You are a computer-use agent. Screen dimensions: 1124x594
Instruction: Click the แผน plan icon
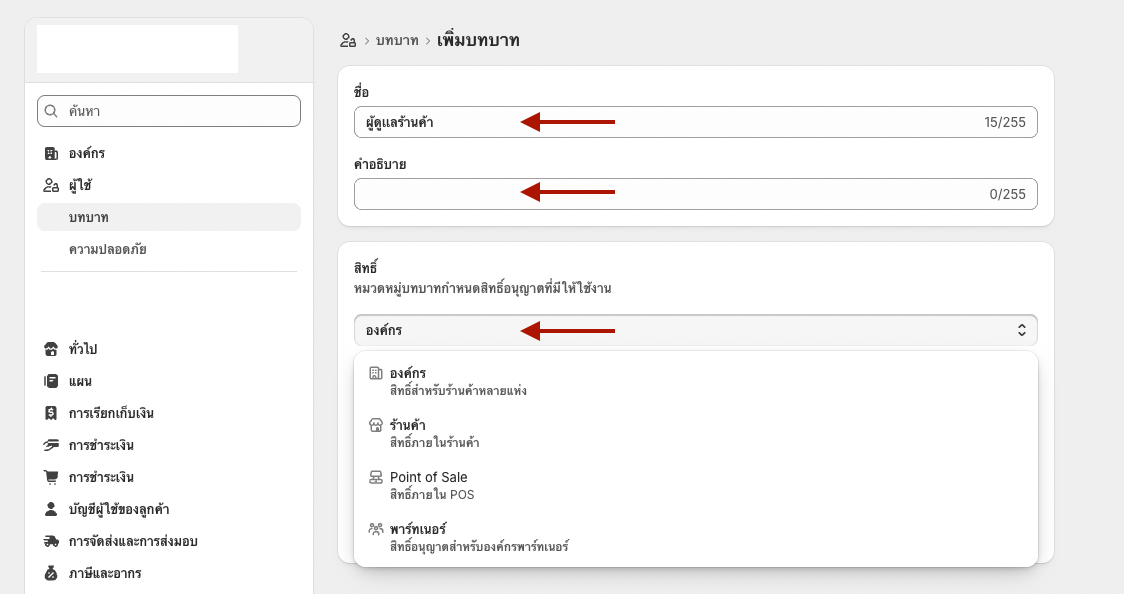[51, 381]
